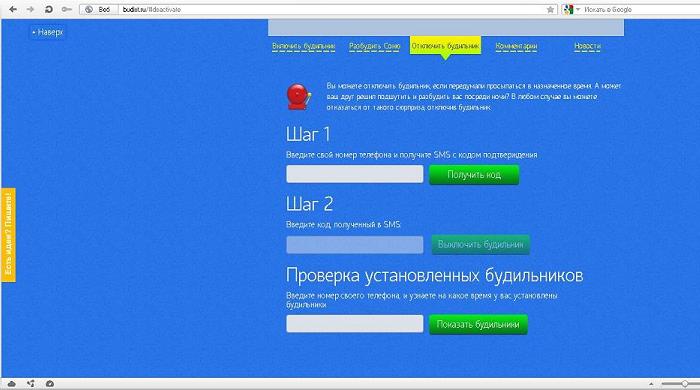The width and height of the screenshot is (700, 390).
Task: Click the budist.ru address bar
Action: pyautogui.click(x=330, y=9)
